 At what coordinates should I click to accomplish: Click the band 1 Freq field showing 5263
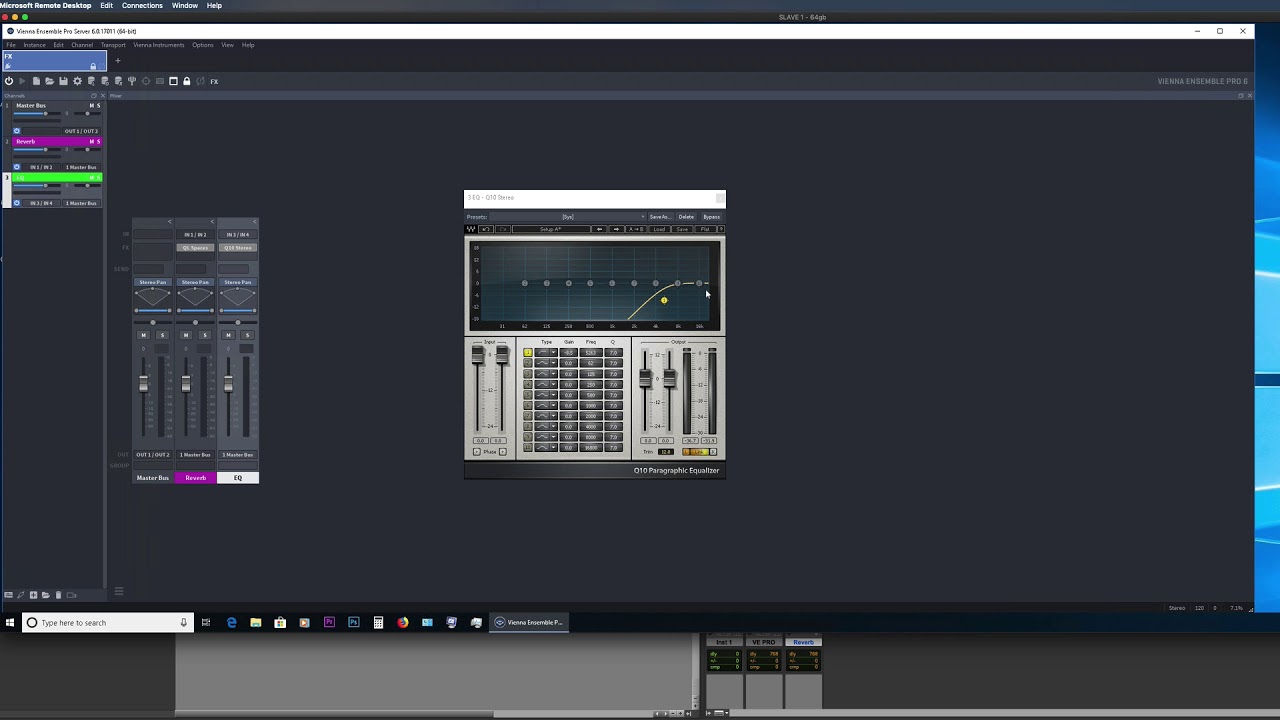click(591, 352)
